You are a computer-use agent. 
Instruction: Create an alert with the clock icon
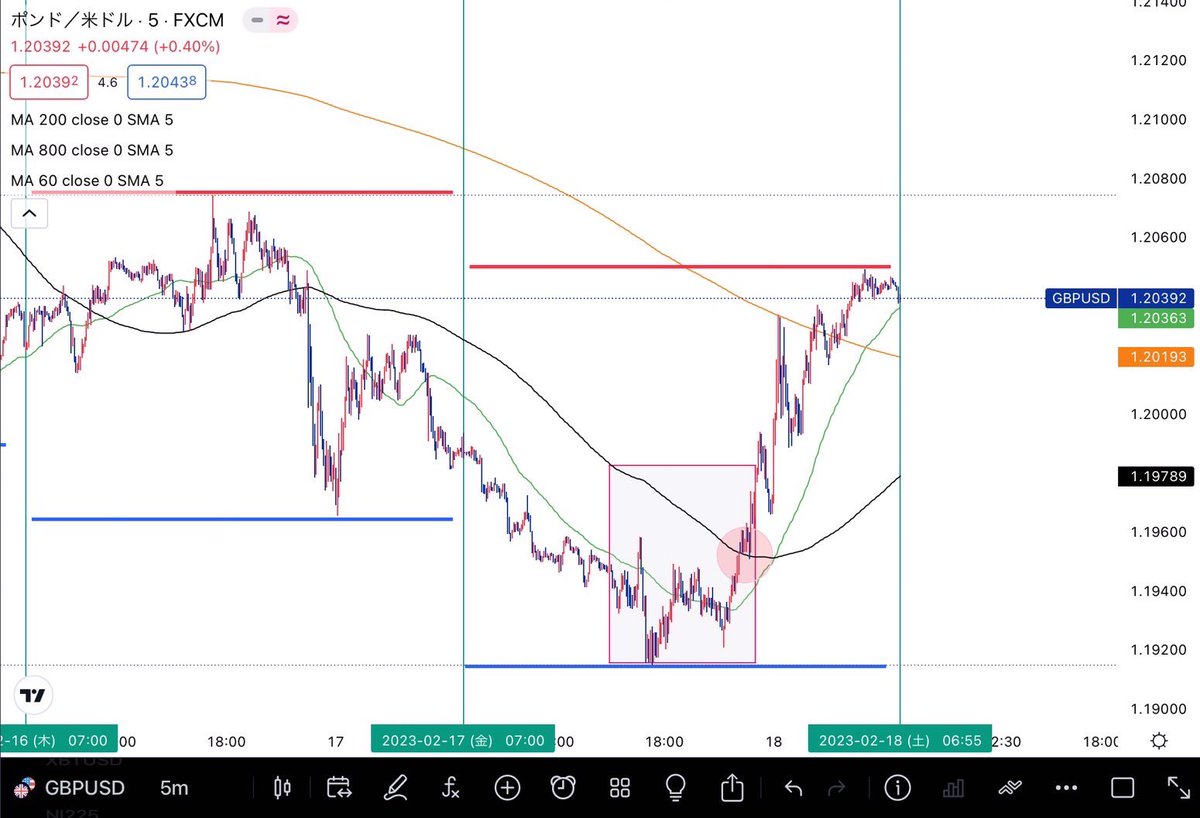pos(563,787)
